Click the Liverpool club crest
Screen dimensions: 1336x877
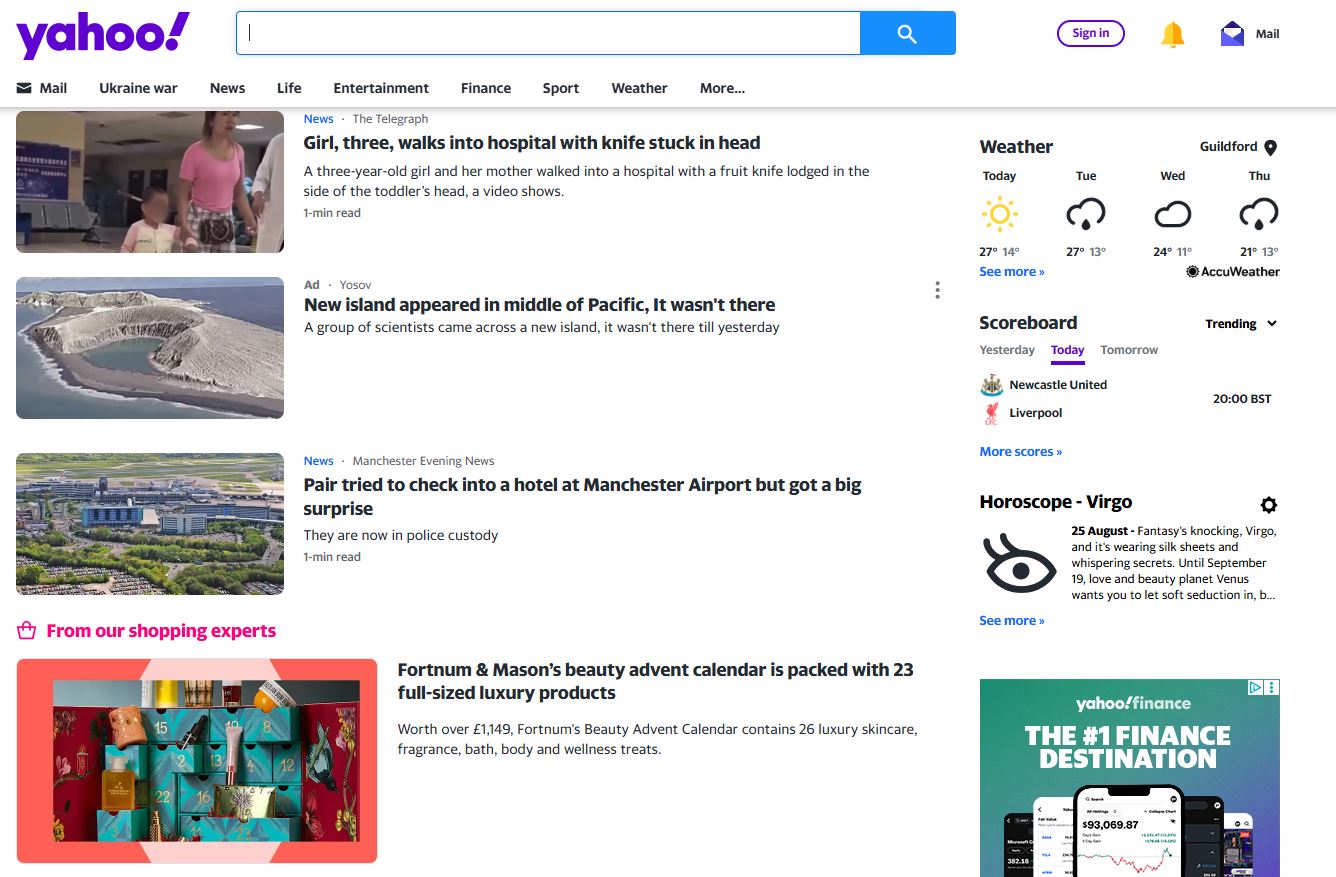click(x=991, y=412)
